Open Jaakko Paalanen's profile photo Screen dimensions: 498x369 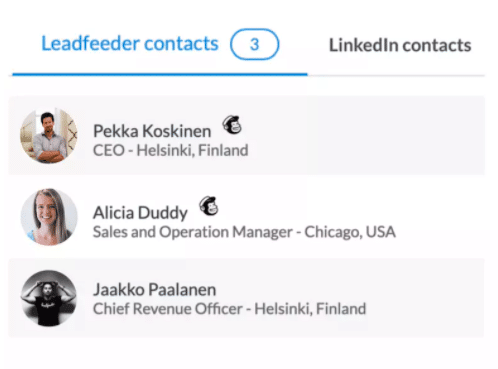(49, 298)
